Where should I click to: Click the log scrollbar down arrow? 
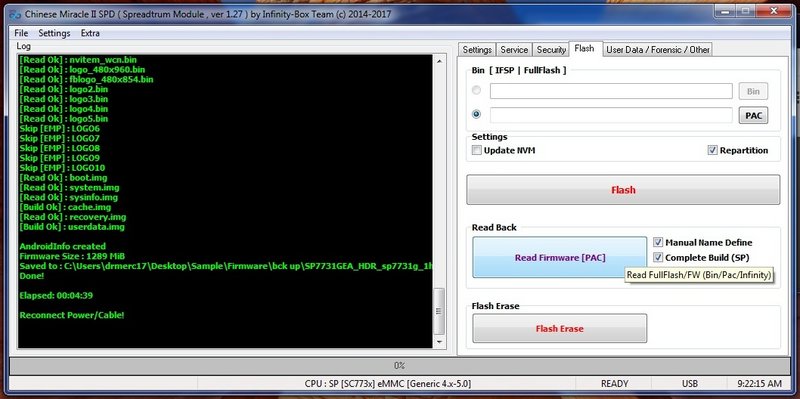coord(439,342)
